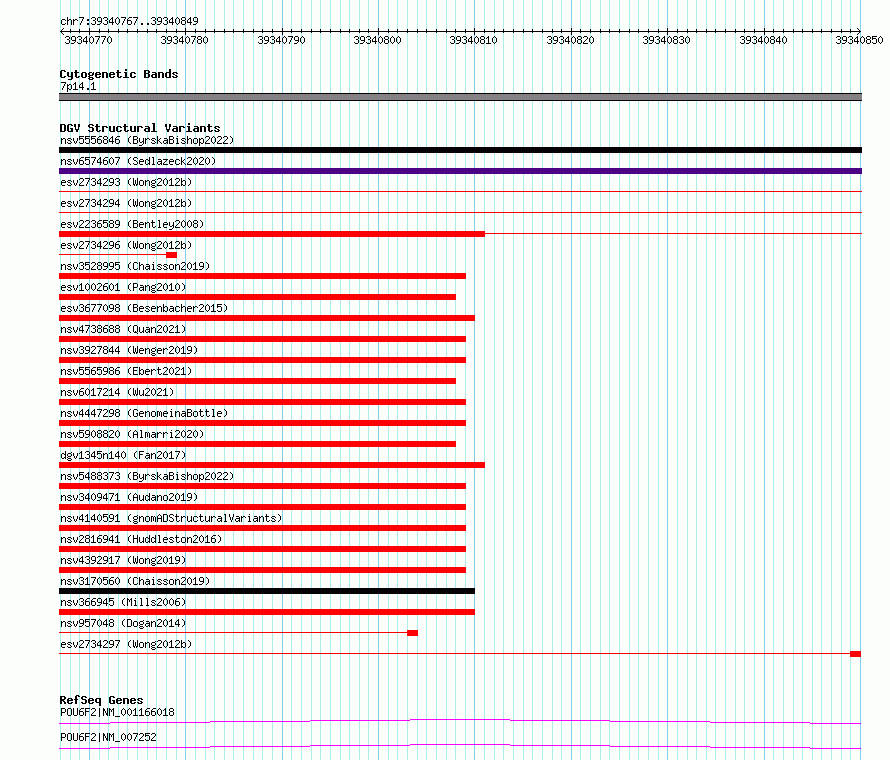Select the red nsv5565986 variant bar
890x760 pixels.
pyautogui.click(x=257, y=381)
